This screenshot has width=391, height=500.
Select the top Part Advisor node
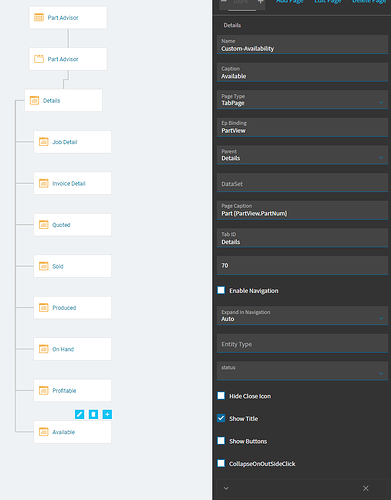click(x=68, y=18)
